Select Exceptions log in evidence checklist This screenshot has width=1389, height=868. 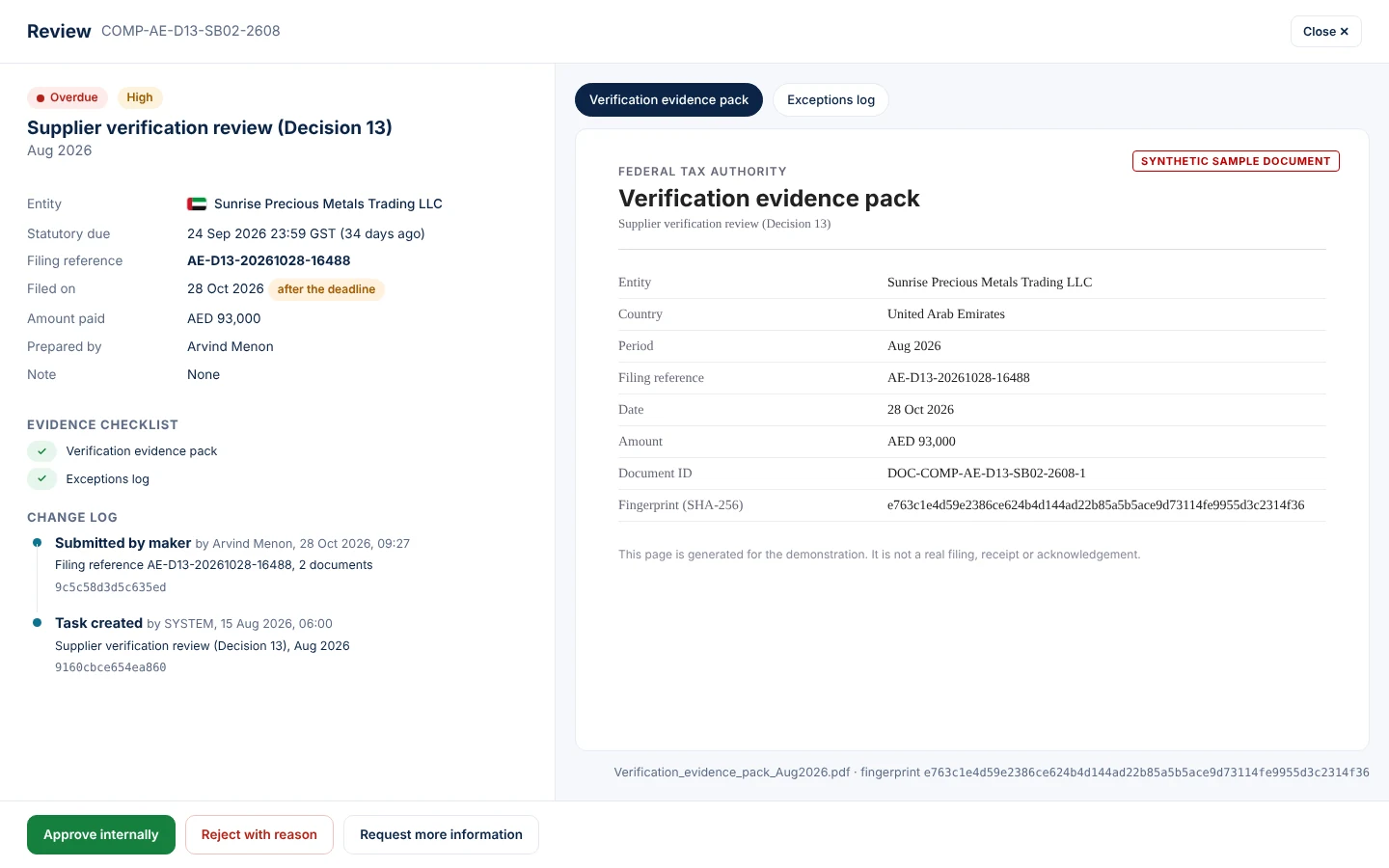108,479
